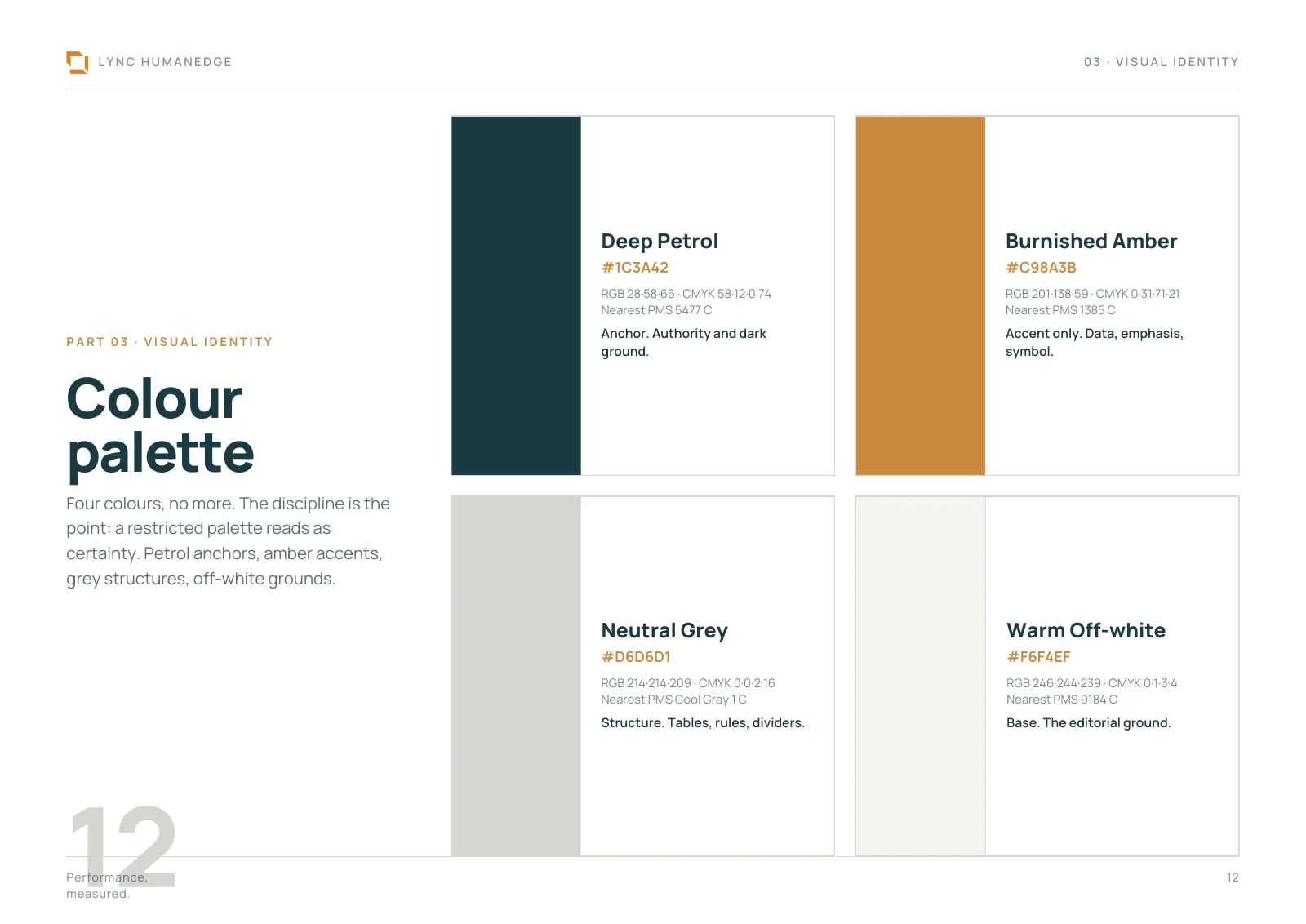Click the 'Four colours, no more' paragraph
The image size is (1306, 924).
point(229,541)
